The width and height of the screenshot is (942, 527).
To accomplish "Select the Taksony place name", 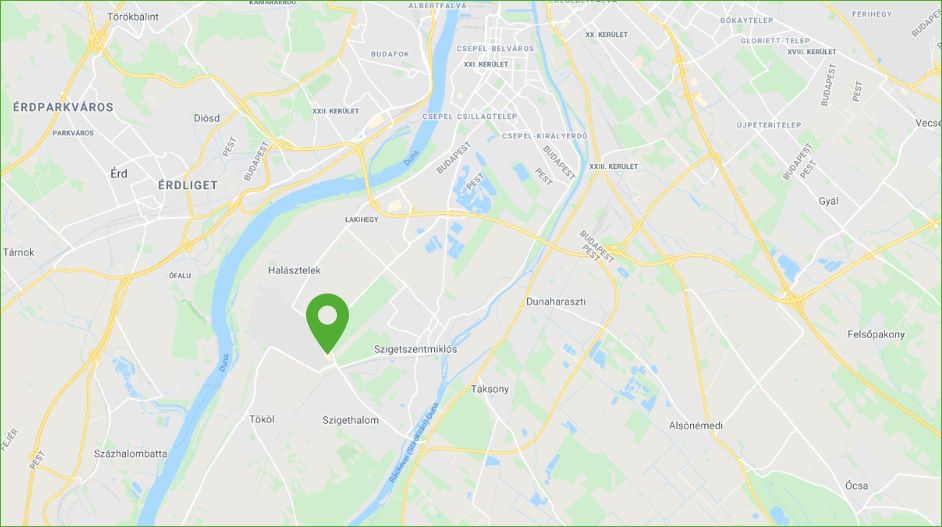I will coord(490,389).
